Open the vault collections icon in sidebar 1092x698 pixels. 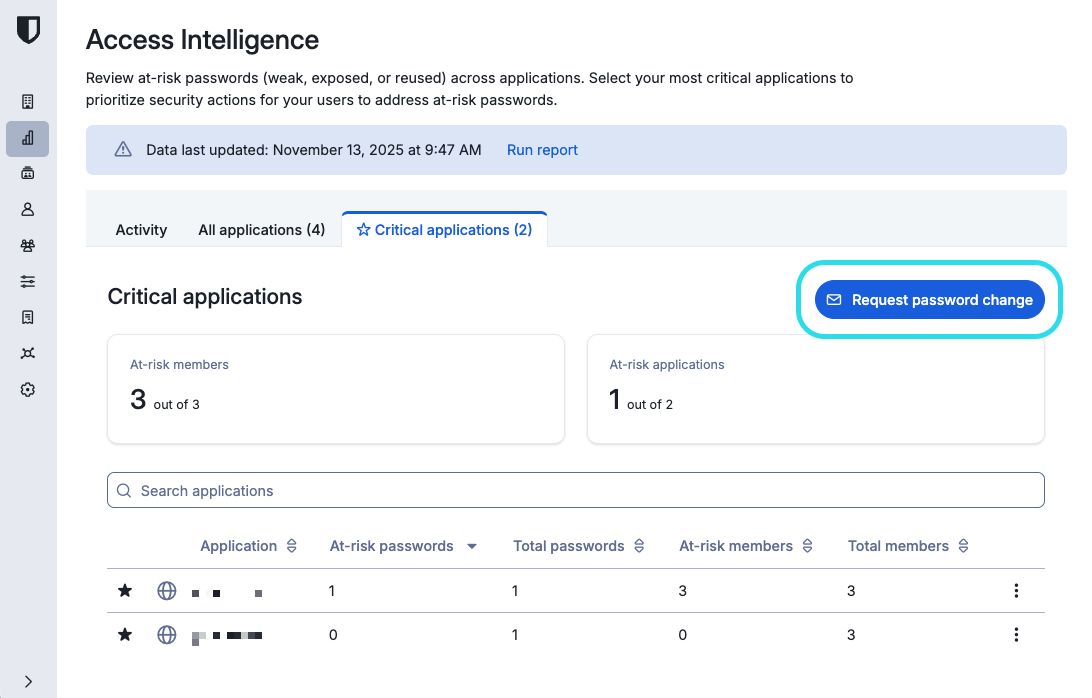coord(27,101)
